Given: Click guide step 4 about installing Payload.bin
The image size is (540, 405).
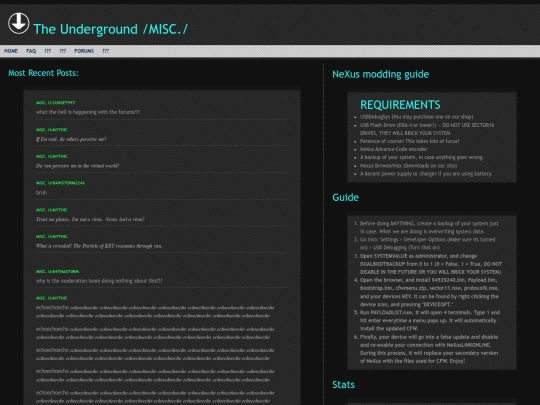Looking at the screenshot, I should [429, 292].
